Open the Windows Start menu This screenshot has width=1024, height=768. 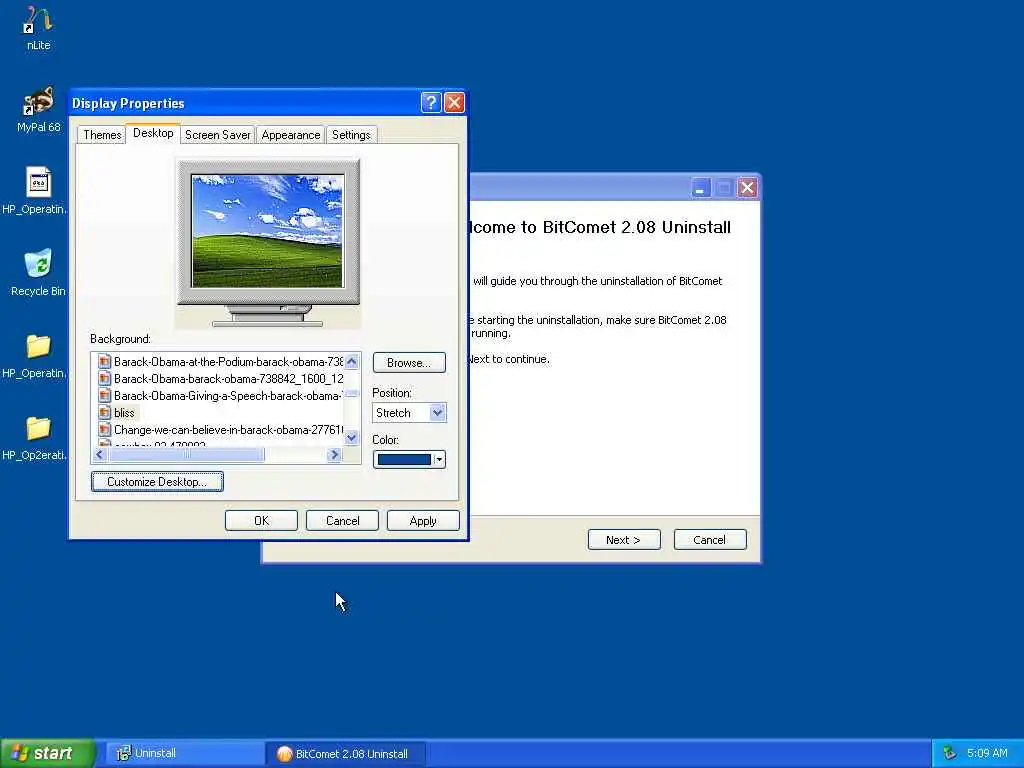point(47,753)
